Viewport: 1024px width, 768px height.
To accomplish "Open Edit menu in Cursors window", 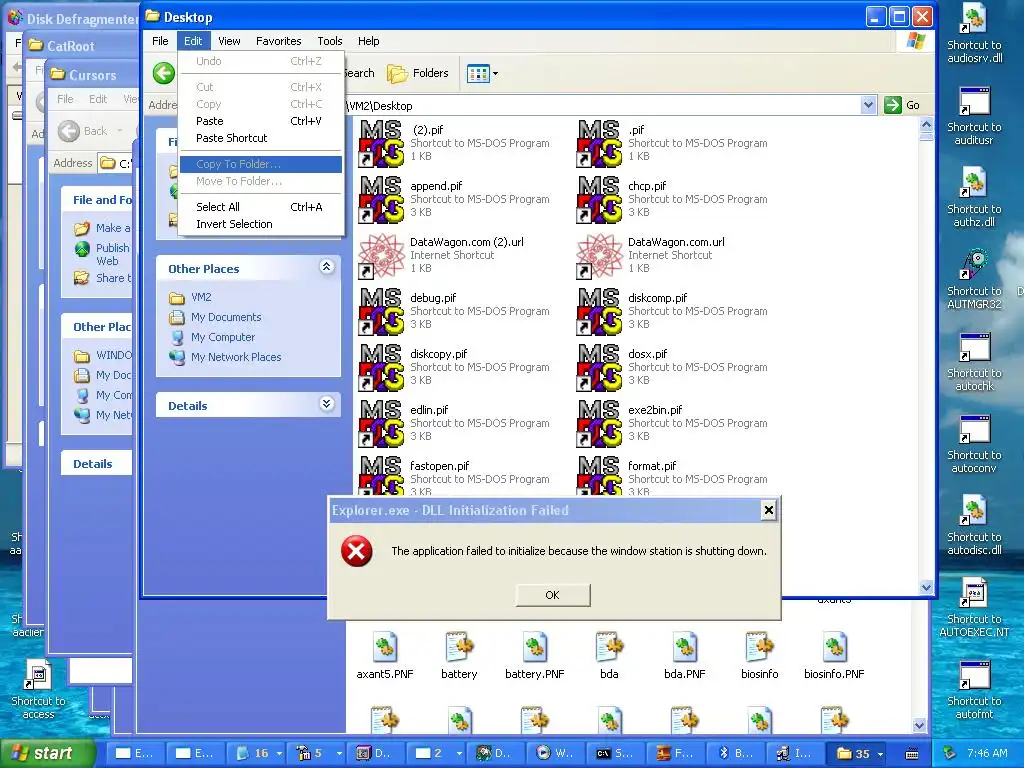I will click(98, 99).
